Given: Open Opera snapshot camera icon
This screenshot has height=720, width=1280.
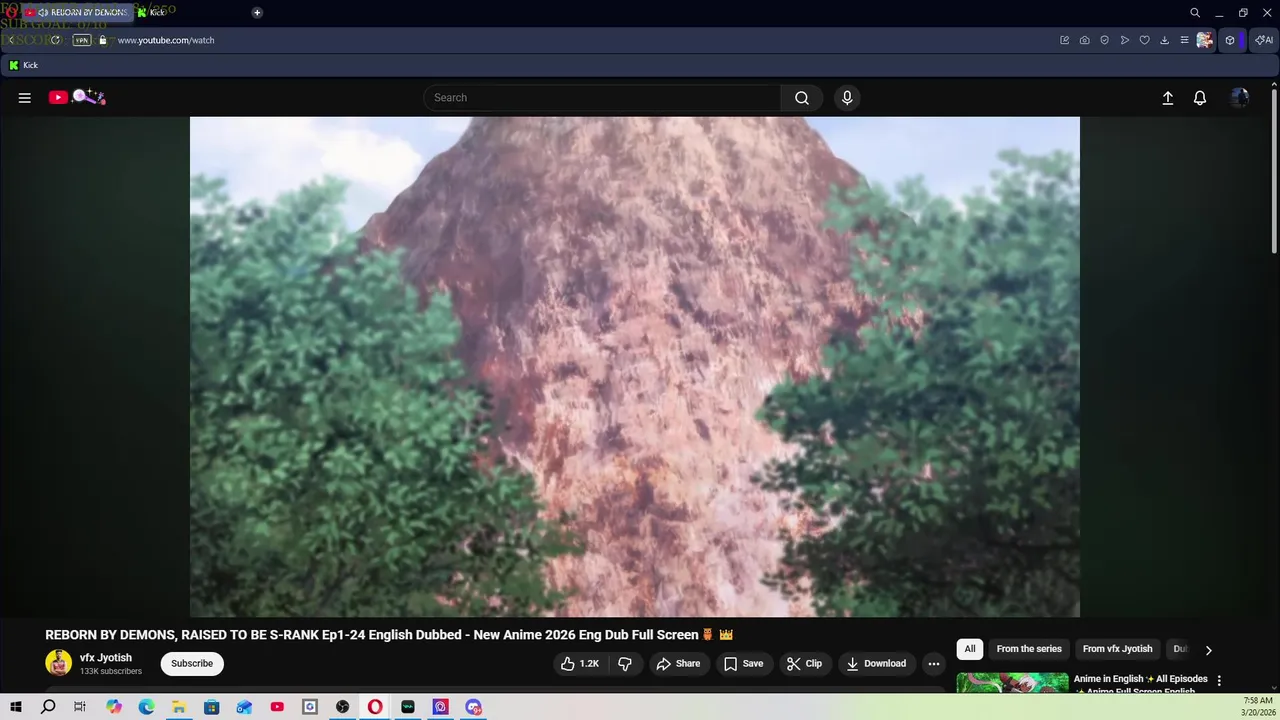Looking at the screenshot, I should 1084,40.
